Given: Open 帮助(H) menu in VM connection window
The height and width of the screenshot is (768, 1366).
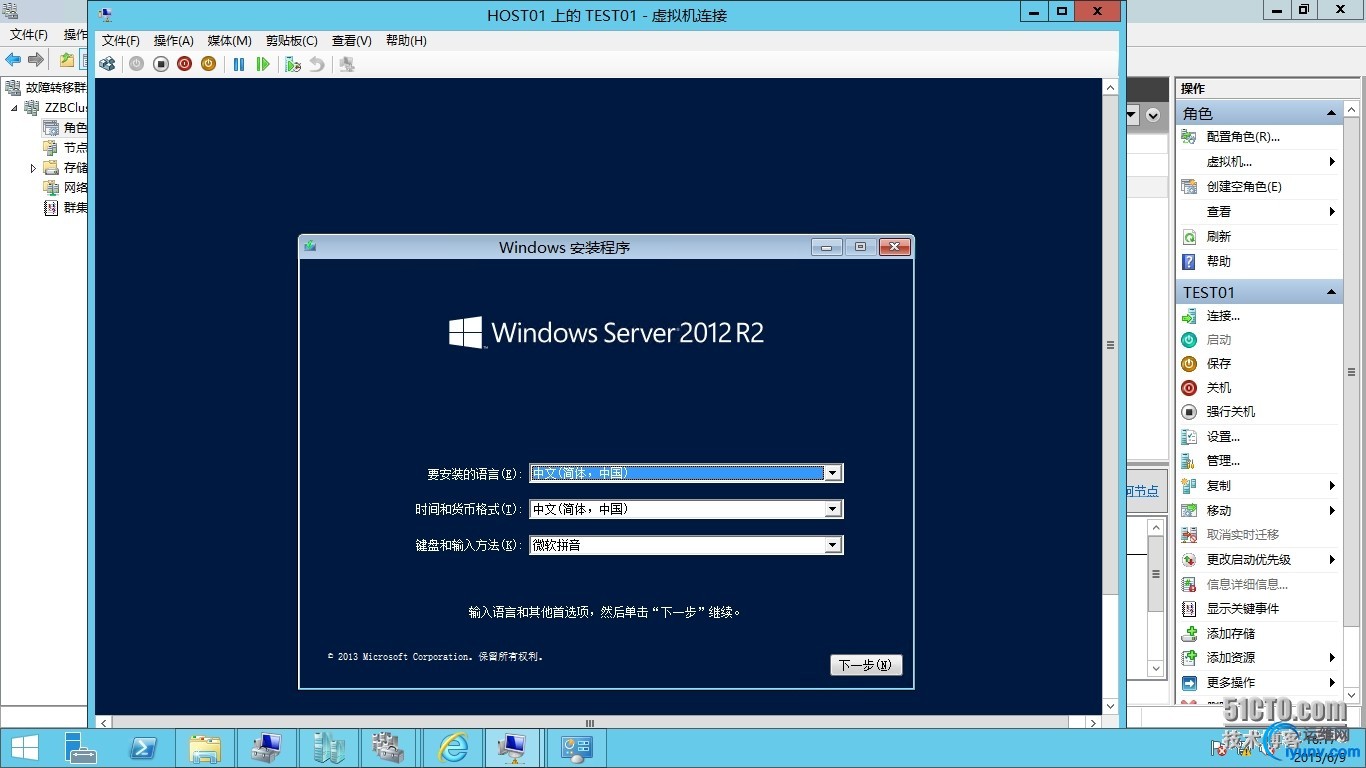Looking at the screenshot, I should pyautogui.click(x=406, y=41).
